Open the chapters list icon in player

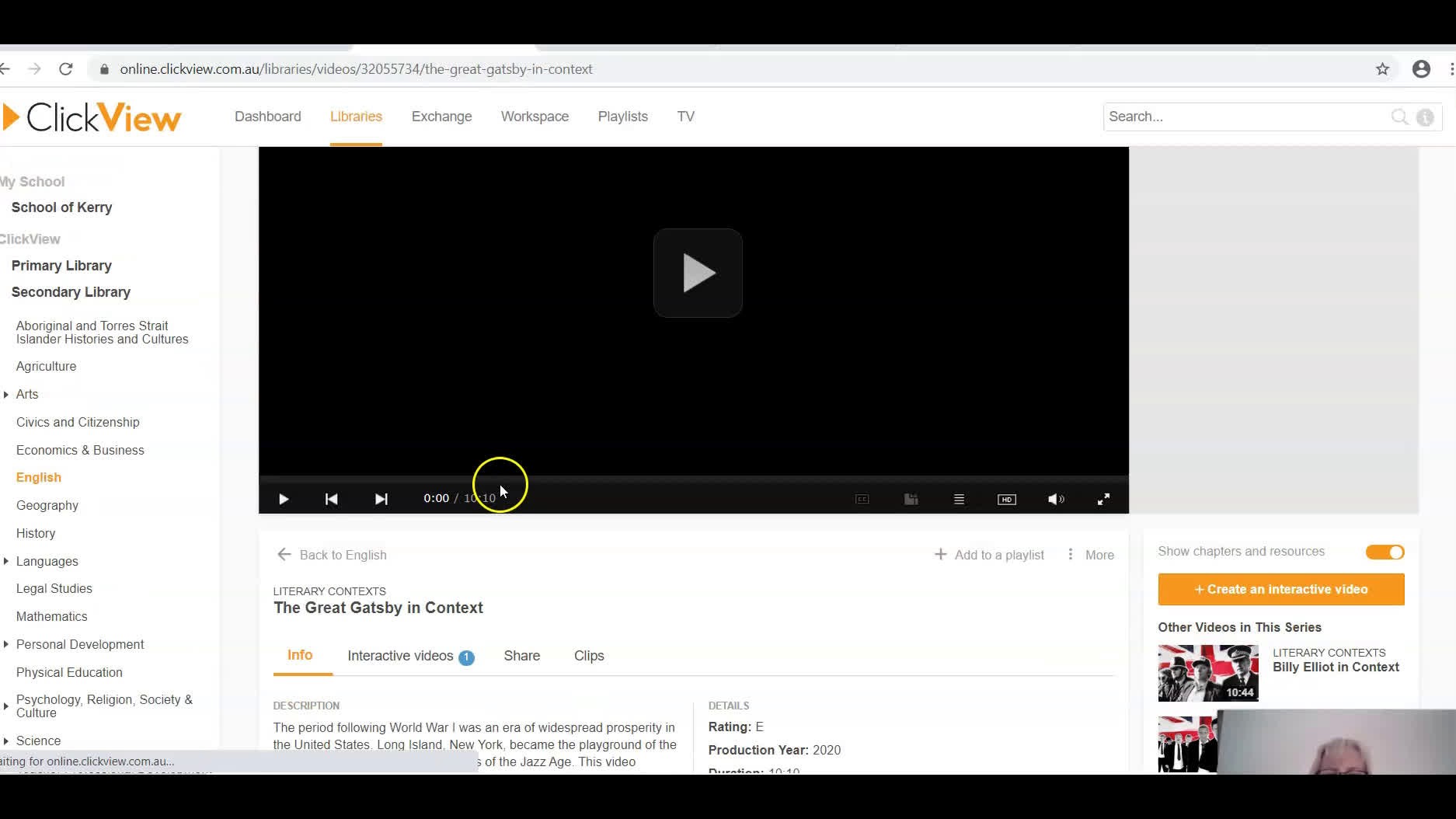point(959,499)
